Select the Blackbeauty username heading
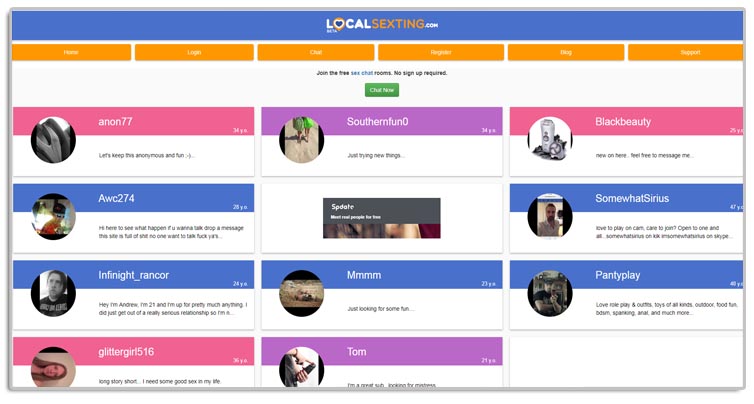 623,122
